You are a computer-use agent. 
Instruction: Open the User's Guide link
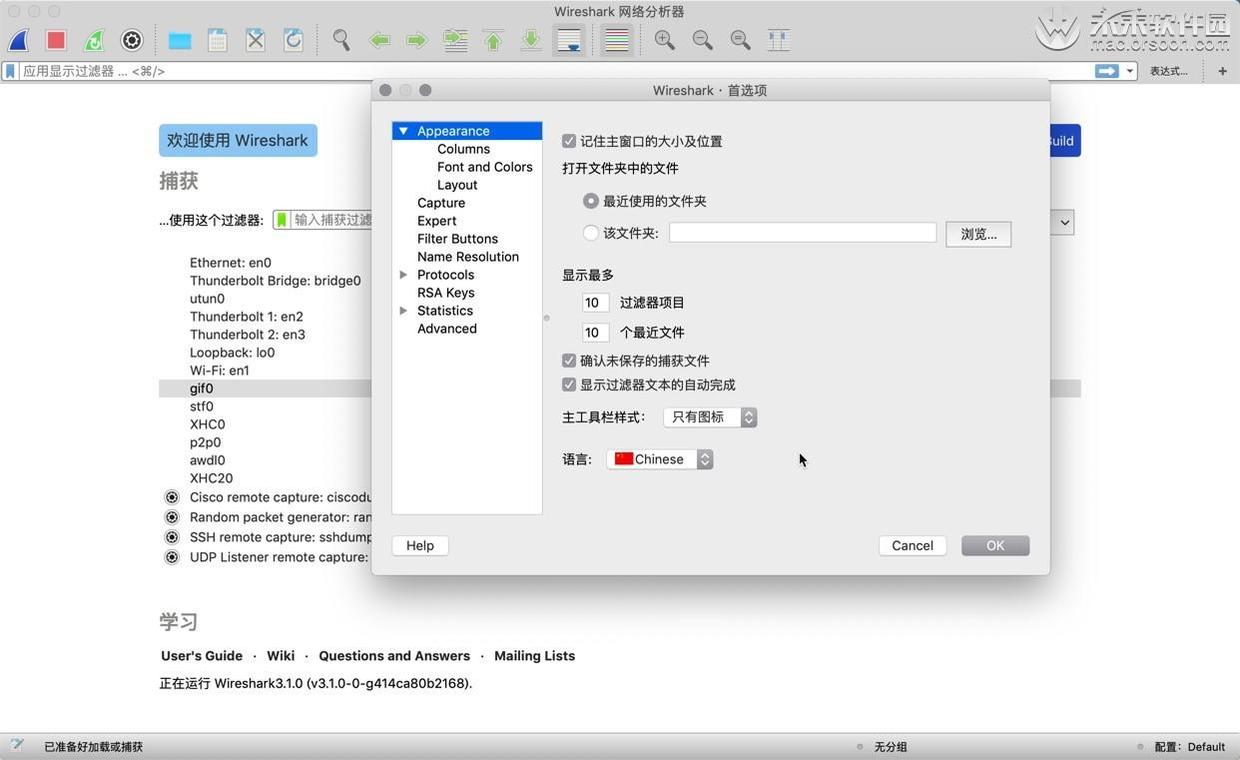click(202, 656)
